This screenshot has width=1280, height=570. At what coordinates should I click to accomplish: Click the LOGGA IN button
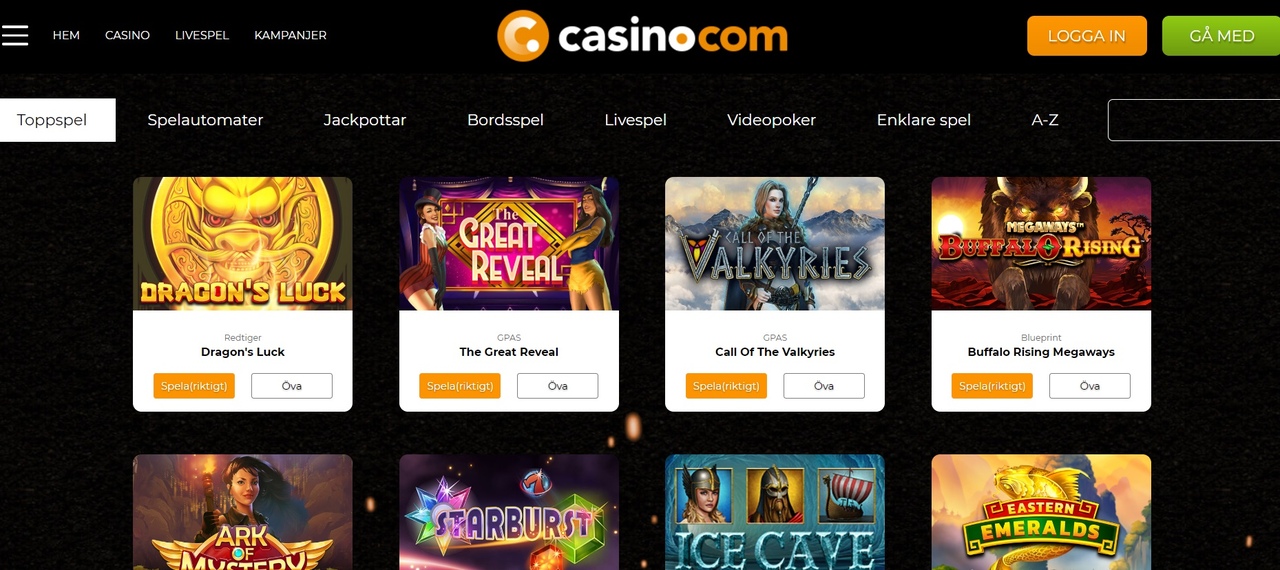1087,36
